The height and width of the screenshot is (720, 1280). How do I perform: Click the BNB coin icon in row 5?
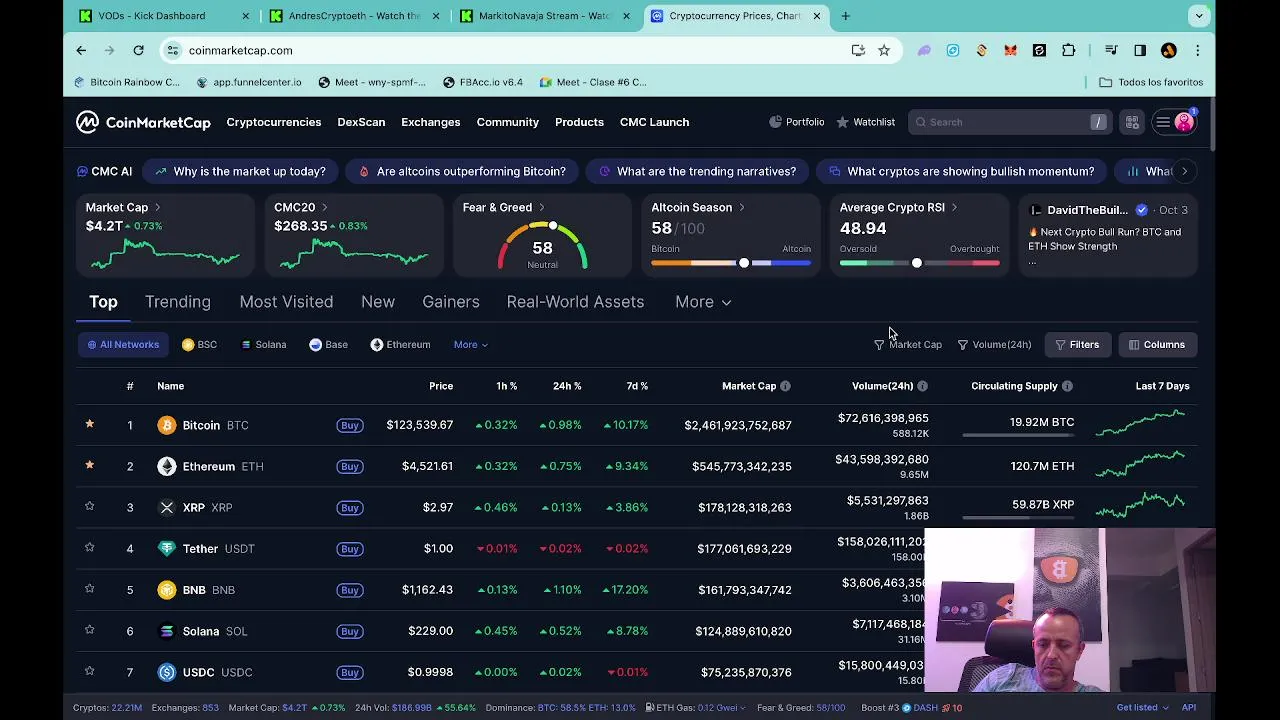click(167, 590)
